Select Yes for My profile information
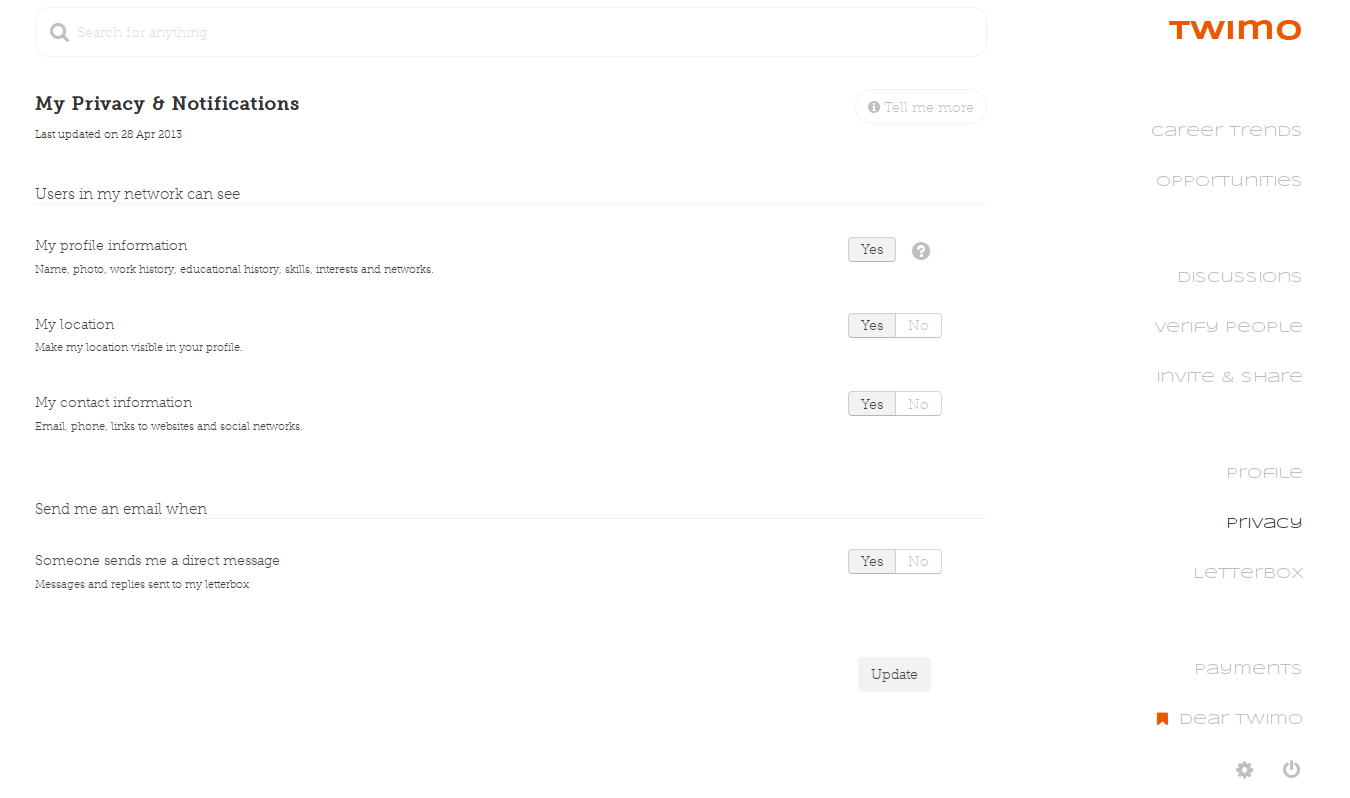Image resolution: width=1350 pixels, height=798 pixels. pos(872,250)
